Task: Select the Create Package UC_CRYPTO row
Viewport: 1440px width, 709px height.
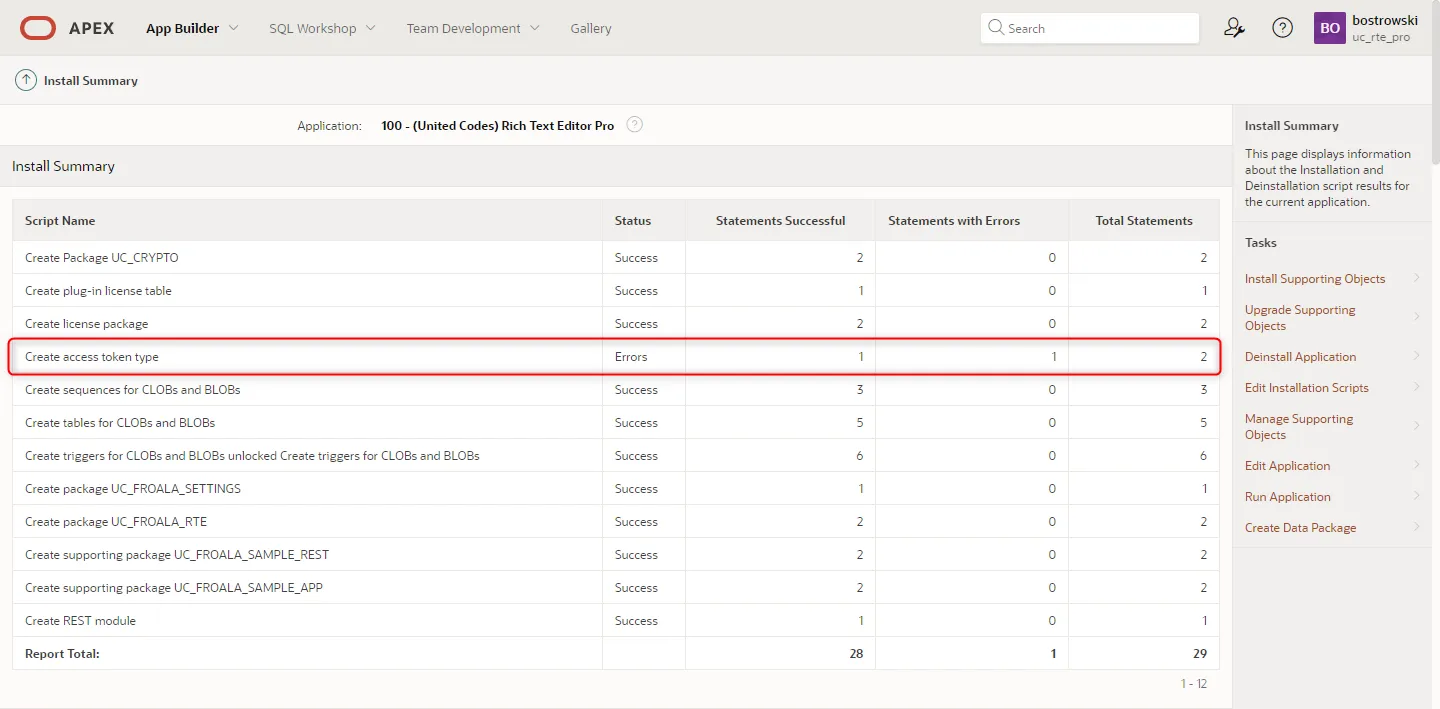Action: [x=616, y=258]
